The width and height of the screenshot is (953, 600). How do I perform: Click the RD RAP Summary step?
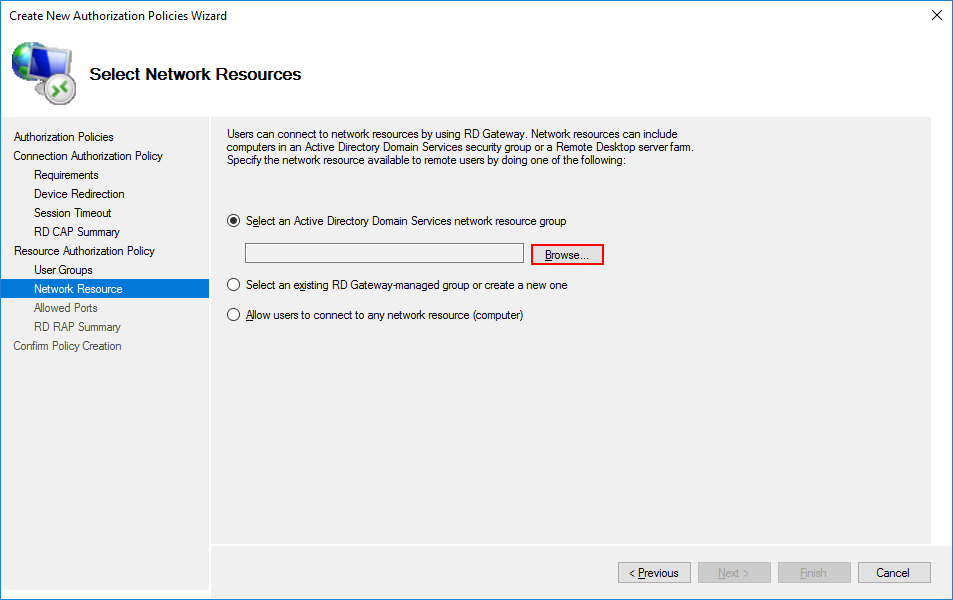pyautogui.click(x=77, y=327)
